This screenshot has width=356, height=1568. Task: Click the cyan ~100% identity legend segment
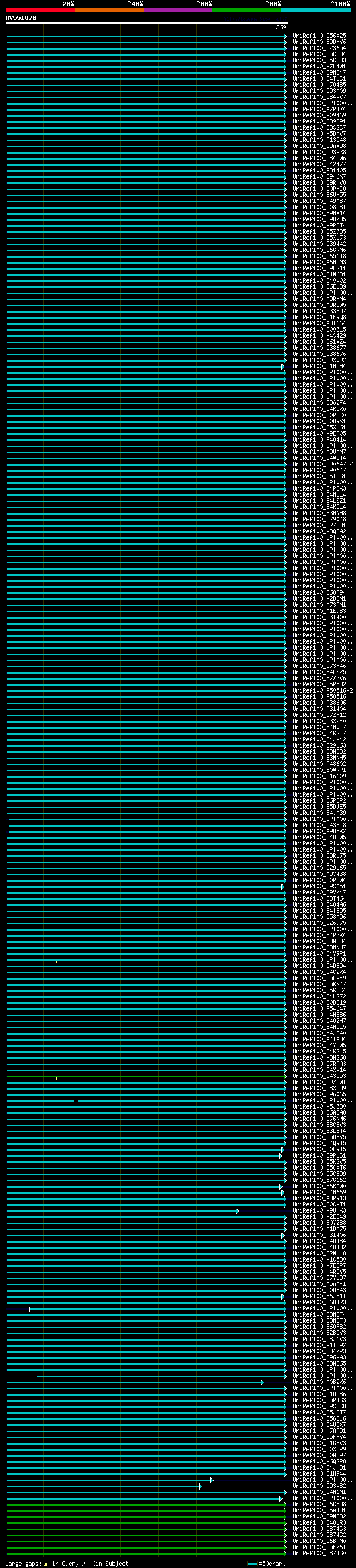point(316,10)
